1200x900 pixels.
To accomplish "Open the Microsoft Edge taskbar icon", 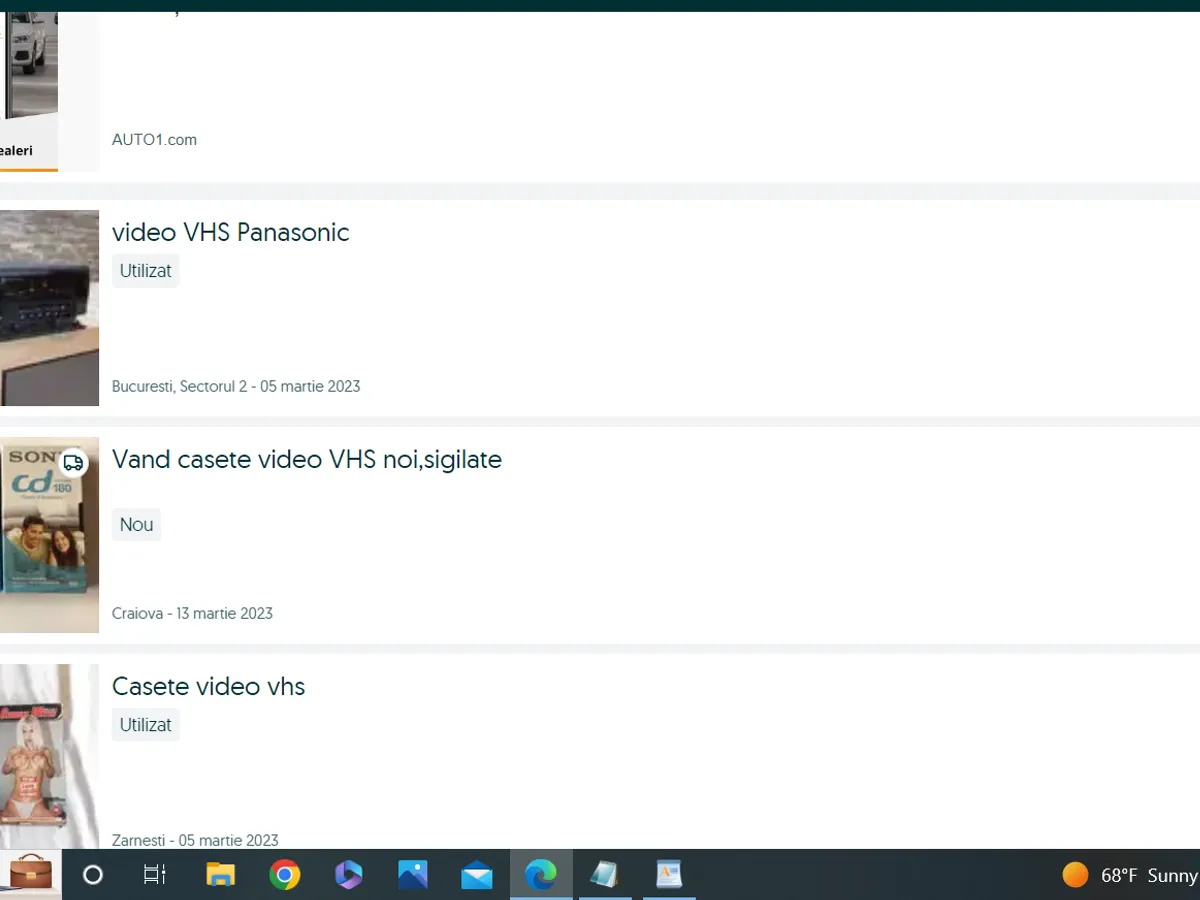I will pyautogui.click(x=541, y=875).
